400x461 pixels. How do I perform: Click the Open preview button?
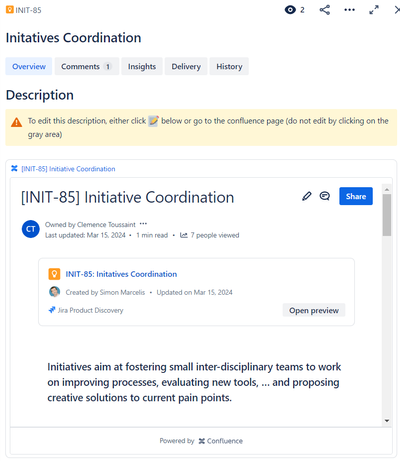(314, 310)
